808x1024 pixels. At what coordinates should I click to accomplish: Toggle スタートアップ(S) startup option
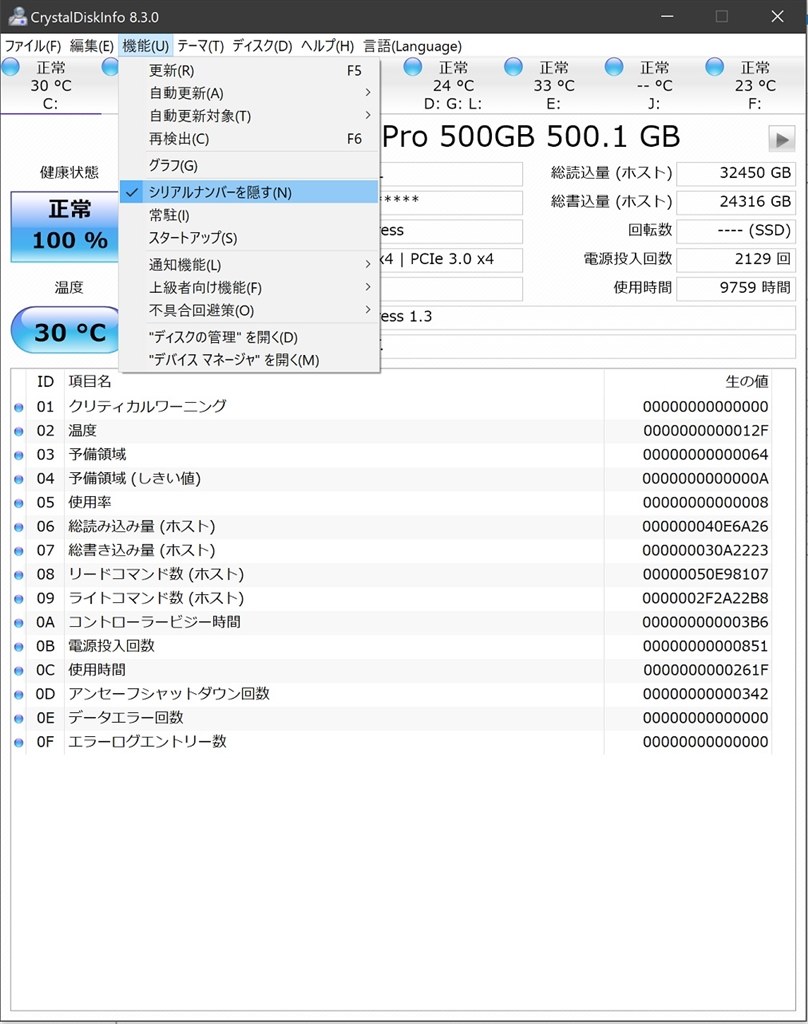tap(249, 238)
